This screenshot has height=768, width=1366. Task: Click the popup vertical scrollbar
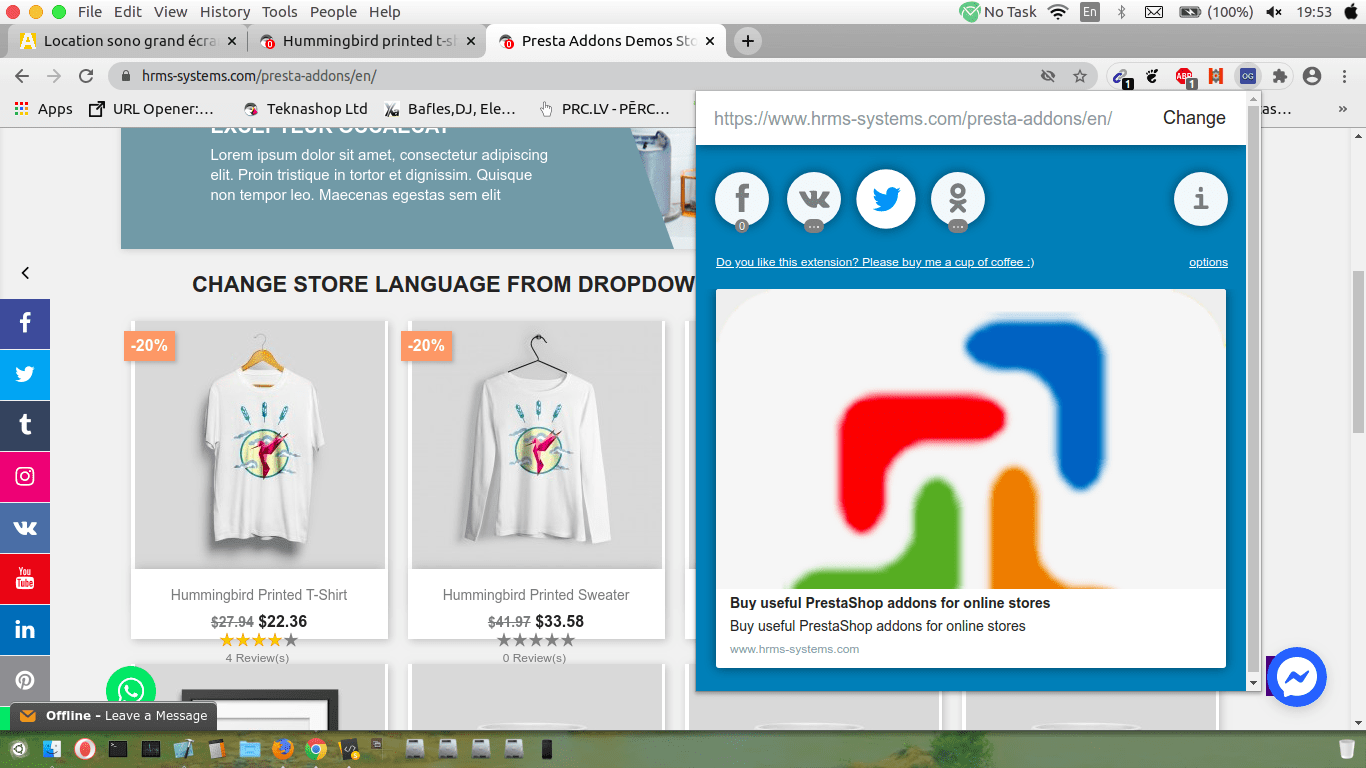(x=1253, y=400)
